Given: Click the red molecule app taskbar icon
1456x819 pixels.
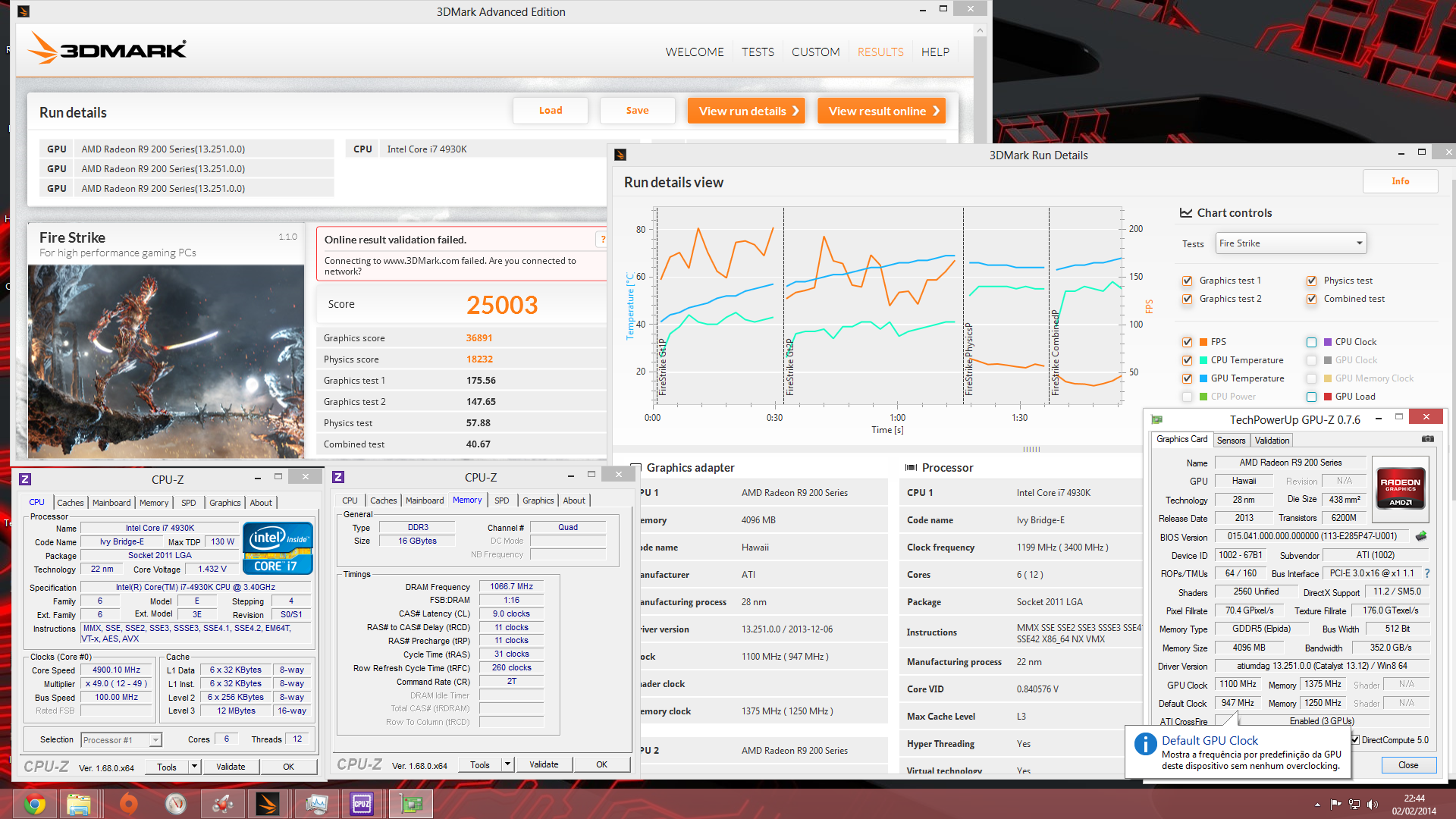Looking at the screenshot, I should pos(222,804).
